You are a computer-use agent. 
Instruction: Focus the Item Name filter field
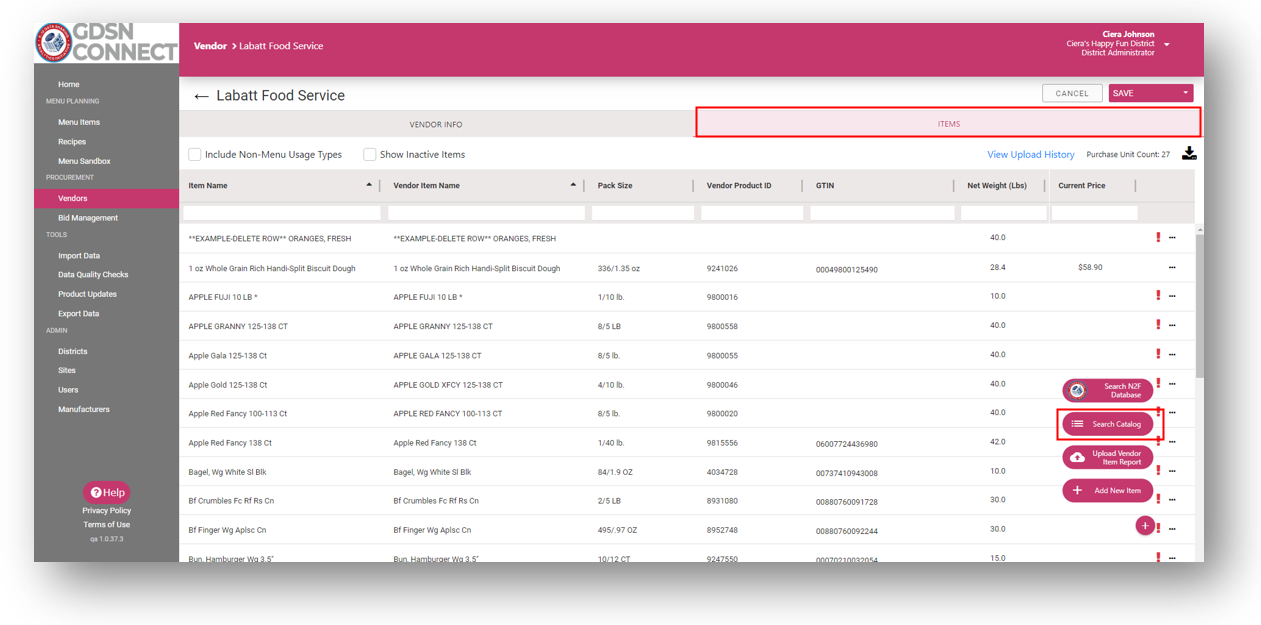pyautogui.click(x=282, y=213)
